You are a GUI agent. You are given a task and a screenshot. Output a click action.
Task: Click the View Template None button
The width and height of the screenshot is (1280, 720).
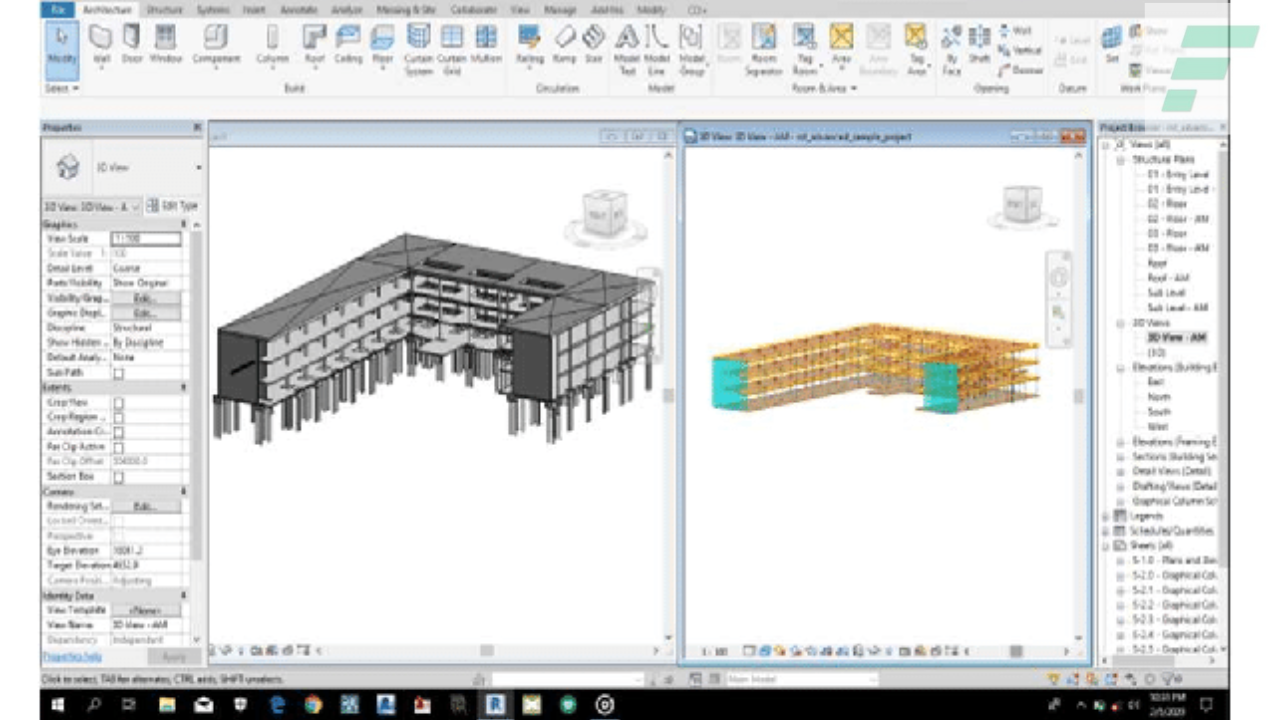click(x=146, y=610)
